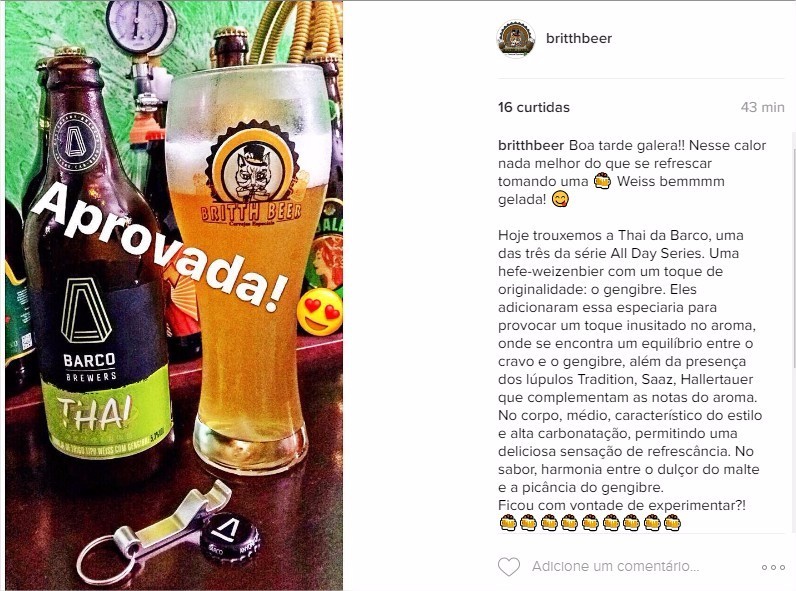Like the post with the heart icon
This screenshot has width=796, height=591.
[x=509, y=567]
